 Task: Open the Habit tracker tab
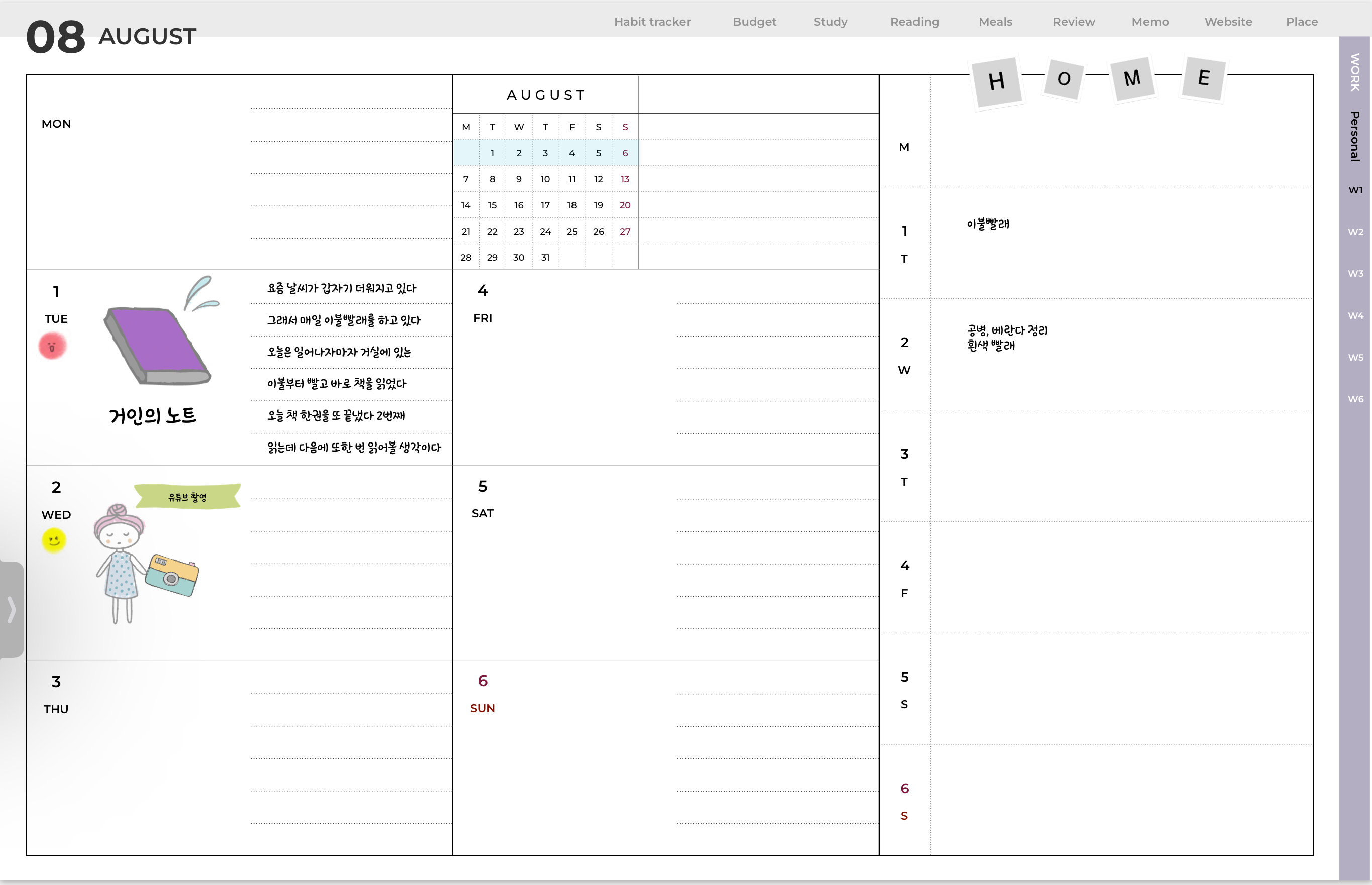[652, 22]
